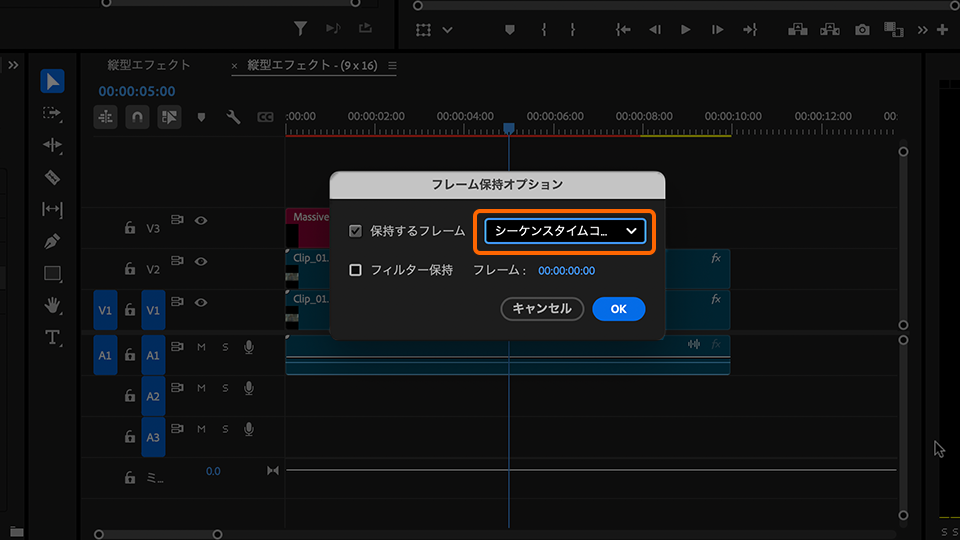The image size is (960, 540).
Task: Click the timeline playhead marker
Action: [509, 129]
